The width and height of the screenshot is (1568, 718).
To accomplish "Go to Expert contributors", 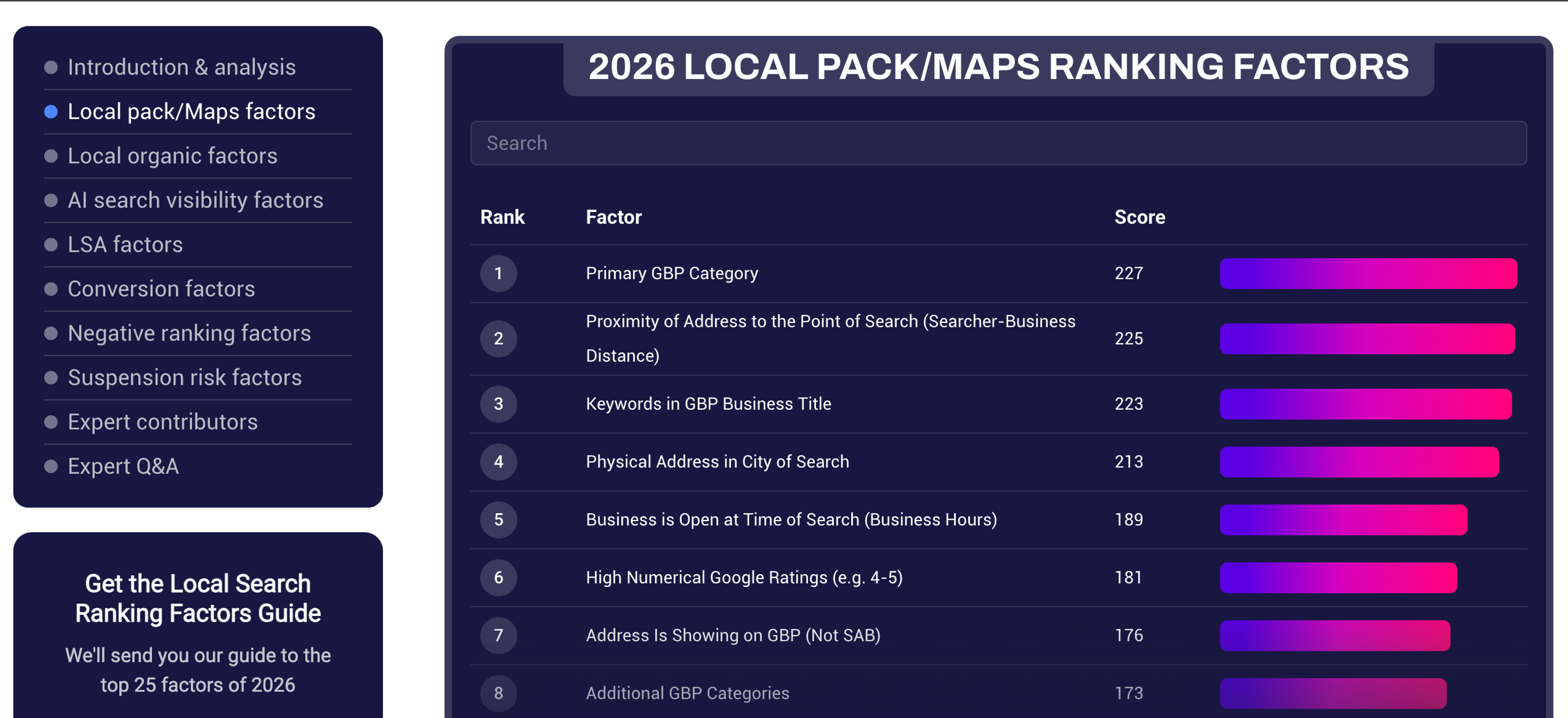I will (163, 422).
